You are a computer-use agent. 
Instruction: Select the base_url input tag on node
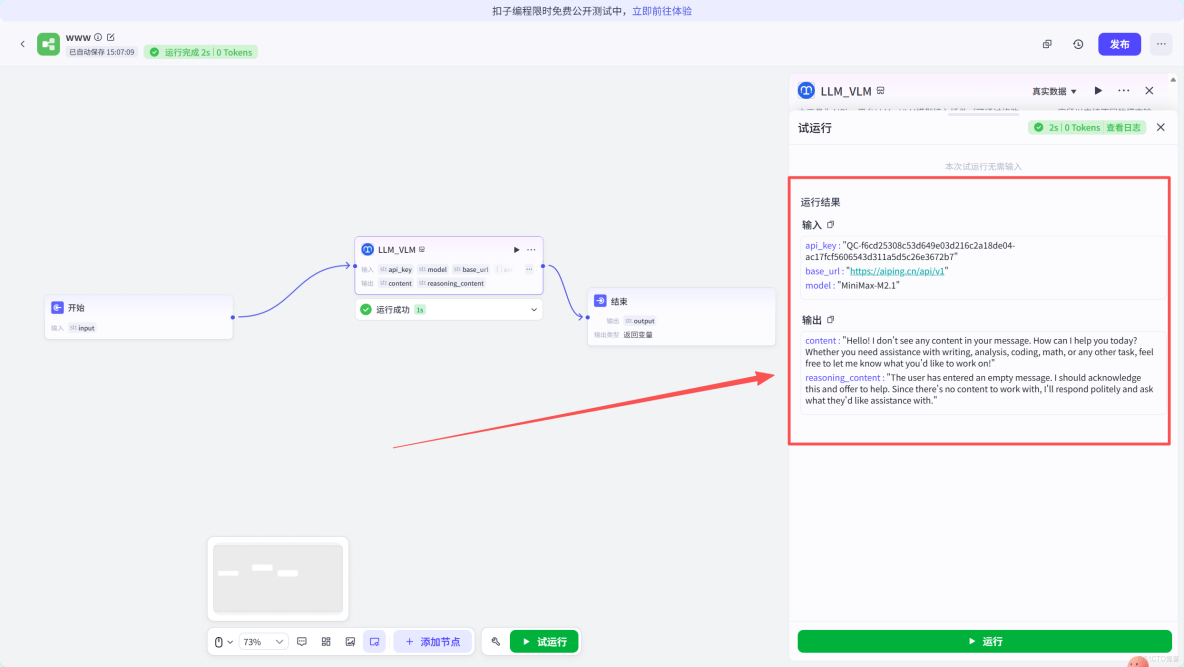point(471,269)
